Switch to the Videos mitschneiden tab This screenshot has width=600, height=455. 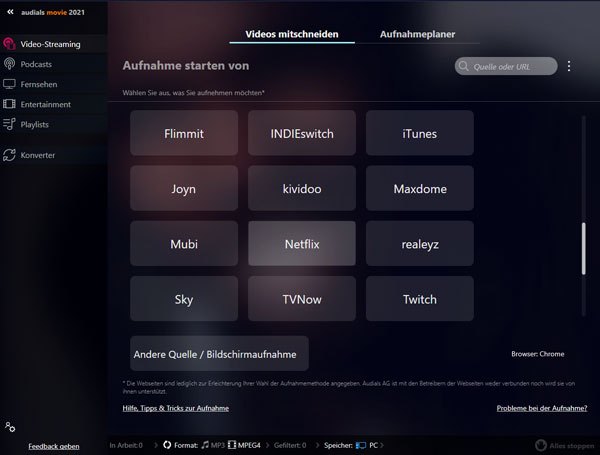(292, 34)
